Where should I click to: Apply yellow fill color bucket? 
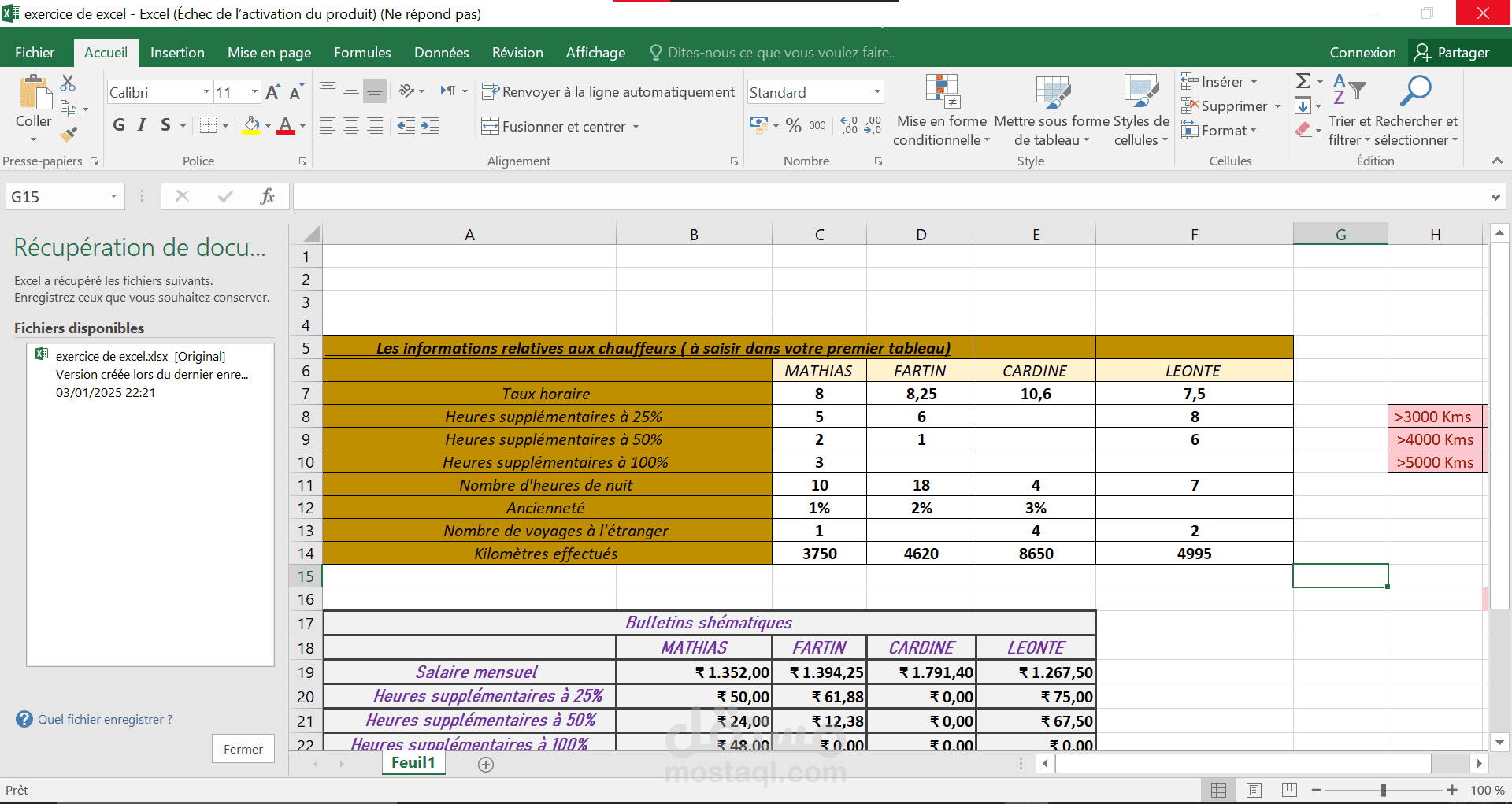(251, 125)
